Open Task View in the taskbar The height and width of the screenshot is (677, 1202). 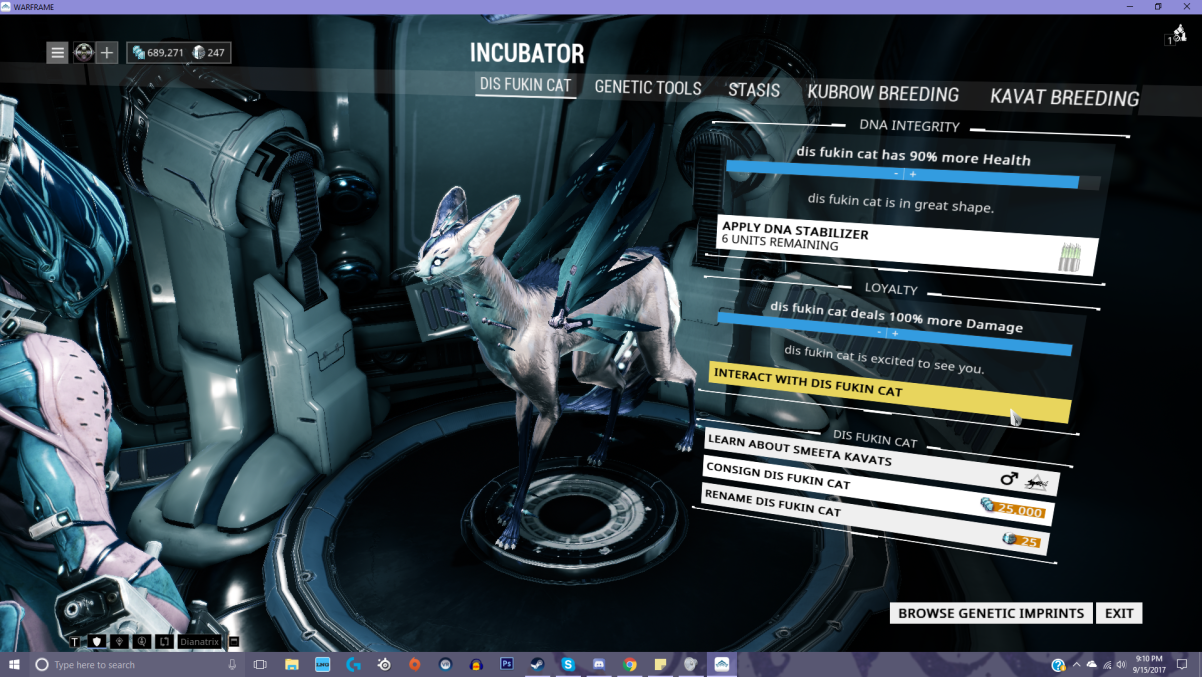pos(260,664)
